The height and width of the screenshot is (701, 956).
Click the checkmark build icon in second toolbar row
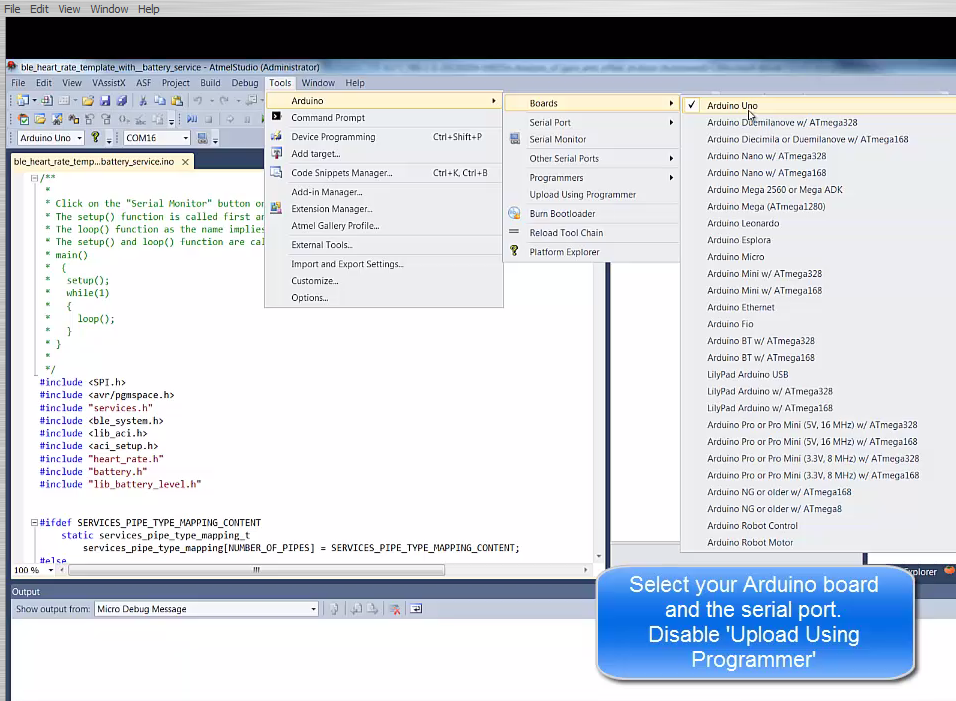tap(23, 119)
